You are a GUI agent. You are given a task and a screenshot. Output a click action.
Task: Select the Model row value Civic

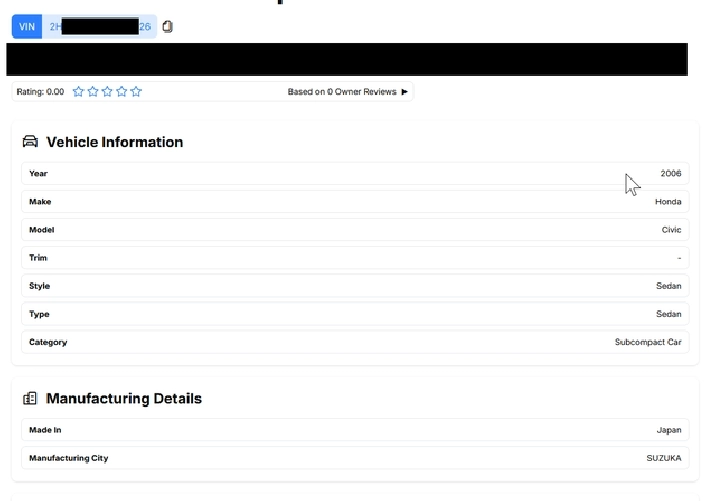[x=671, y=230]
